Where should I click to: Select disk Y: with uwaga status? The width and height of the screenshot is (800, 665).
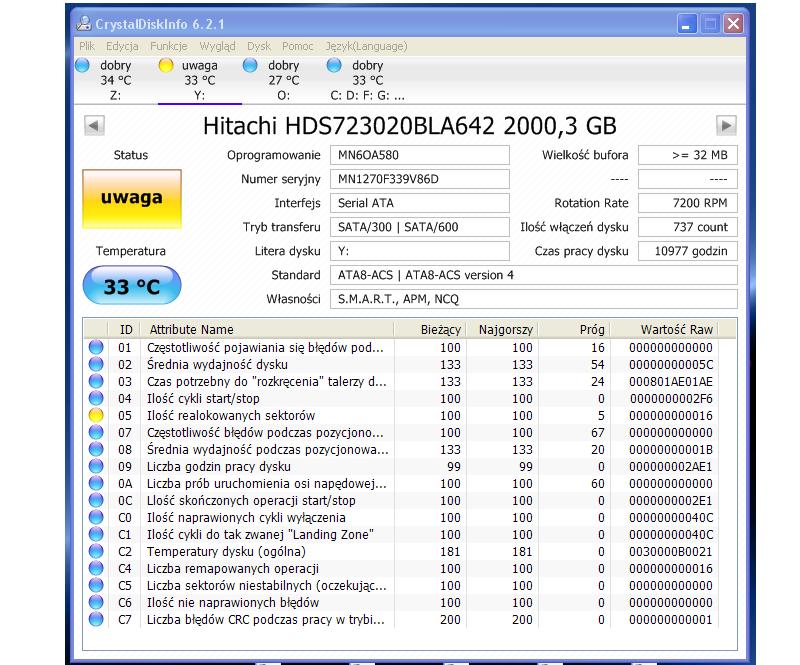click(199, 80)
